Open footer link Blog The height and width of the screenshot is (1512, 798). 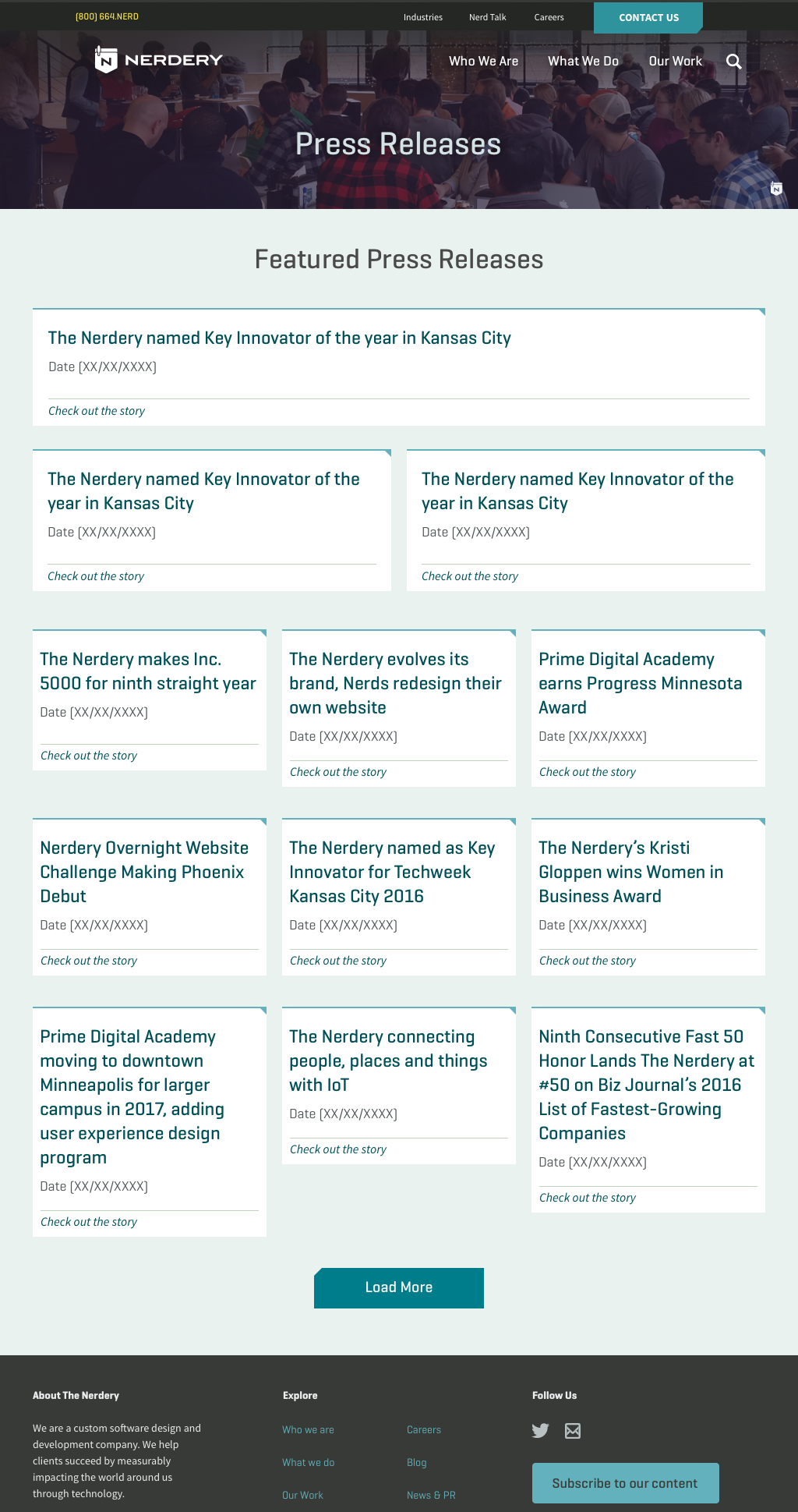point(417,1462)
